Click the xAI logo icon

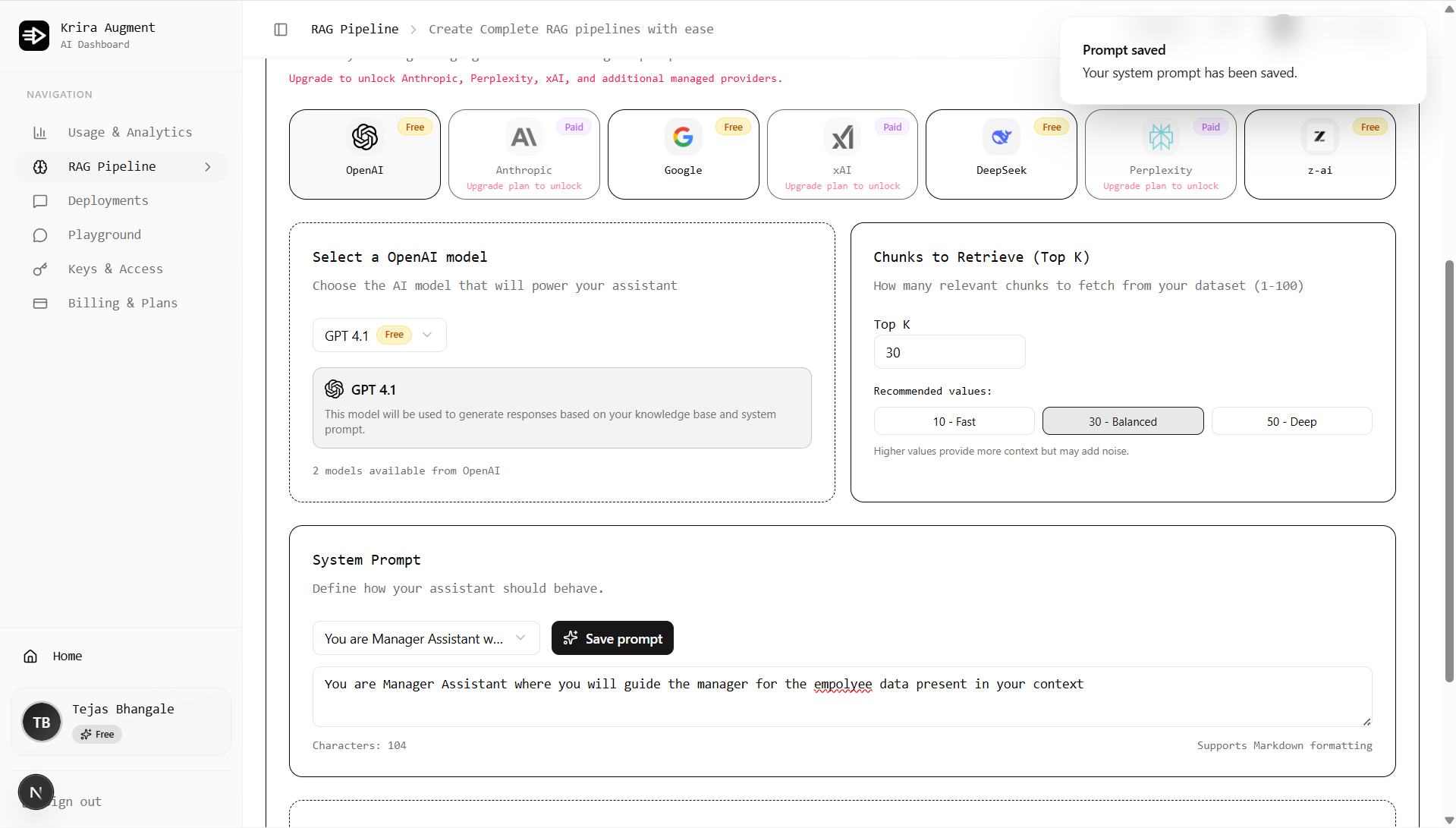pos(842,137)
